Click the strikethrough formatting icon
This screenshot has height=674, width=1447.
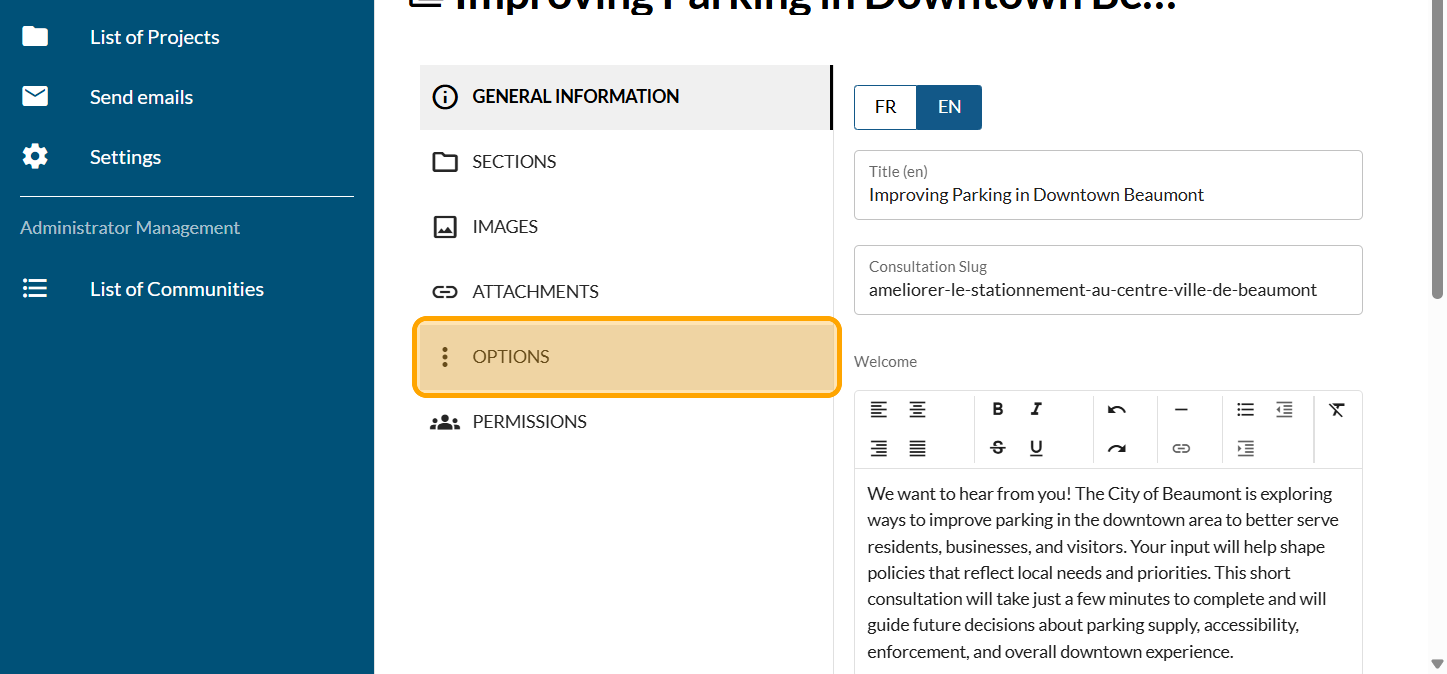(997, 449)
